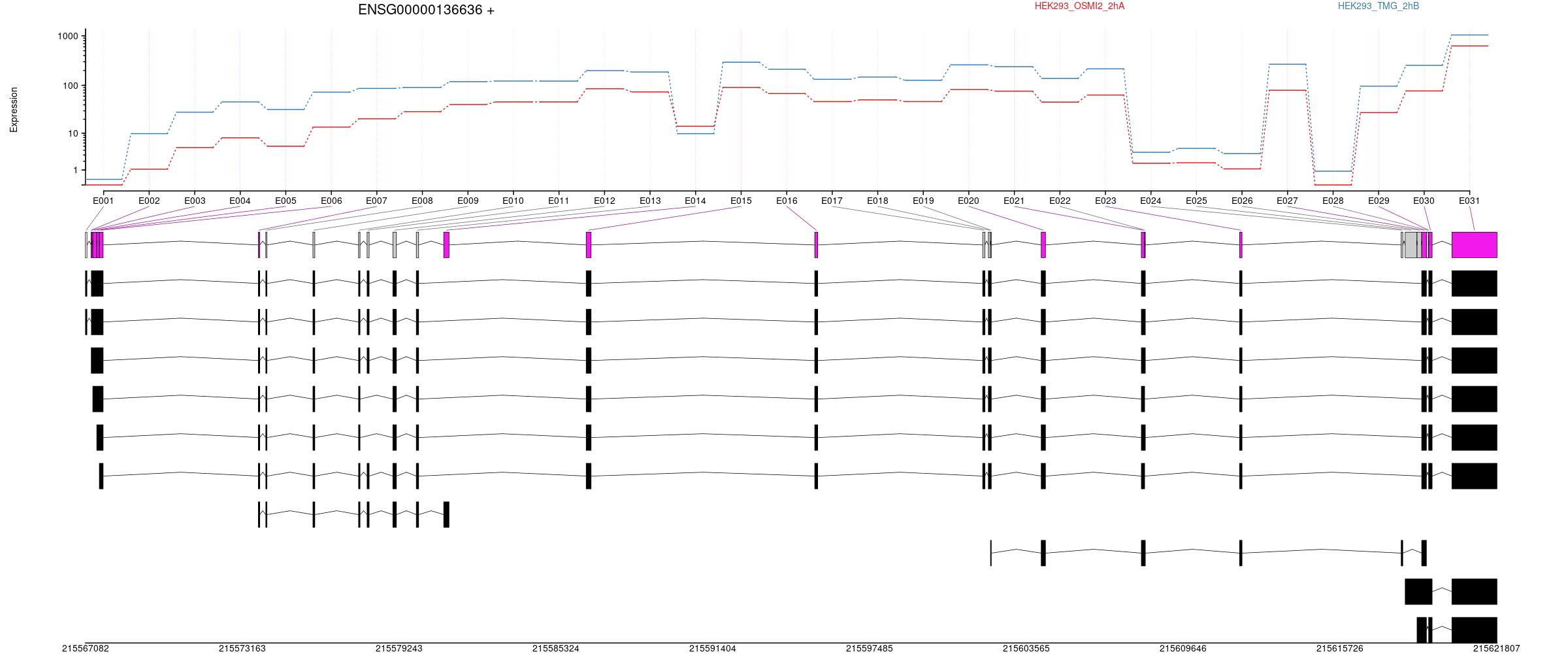Viewport: 1568px width, 660px height.
Task: Click genomic coordinate 215615726
Action: pyautogui.click(x=1340, y=649)
